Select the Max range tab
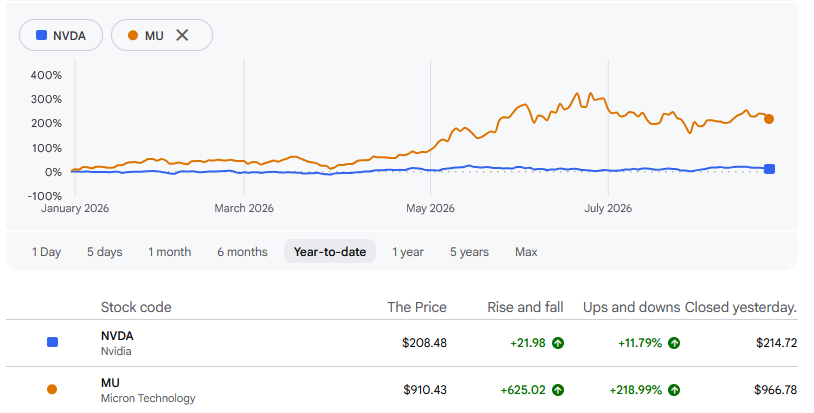 click(x=526, y=252)
